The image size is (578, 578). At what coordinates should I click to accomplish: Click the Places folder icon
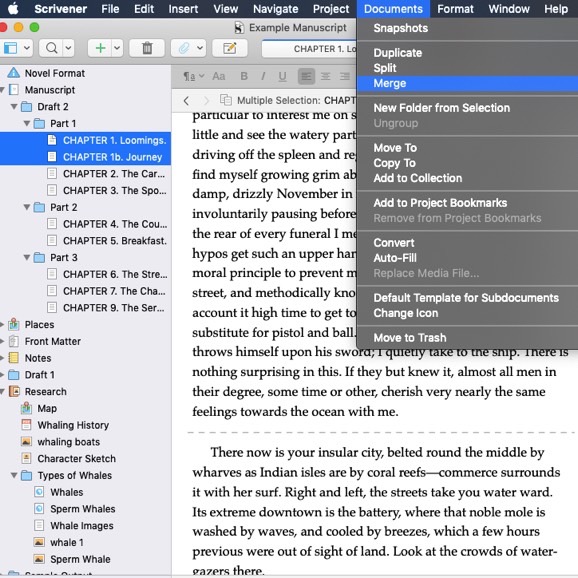coord(14,324)
